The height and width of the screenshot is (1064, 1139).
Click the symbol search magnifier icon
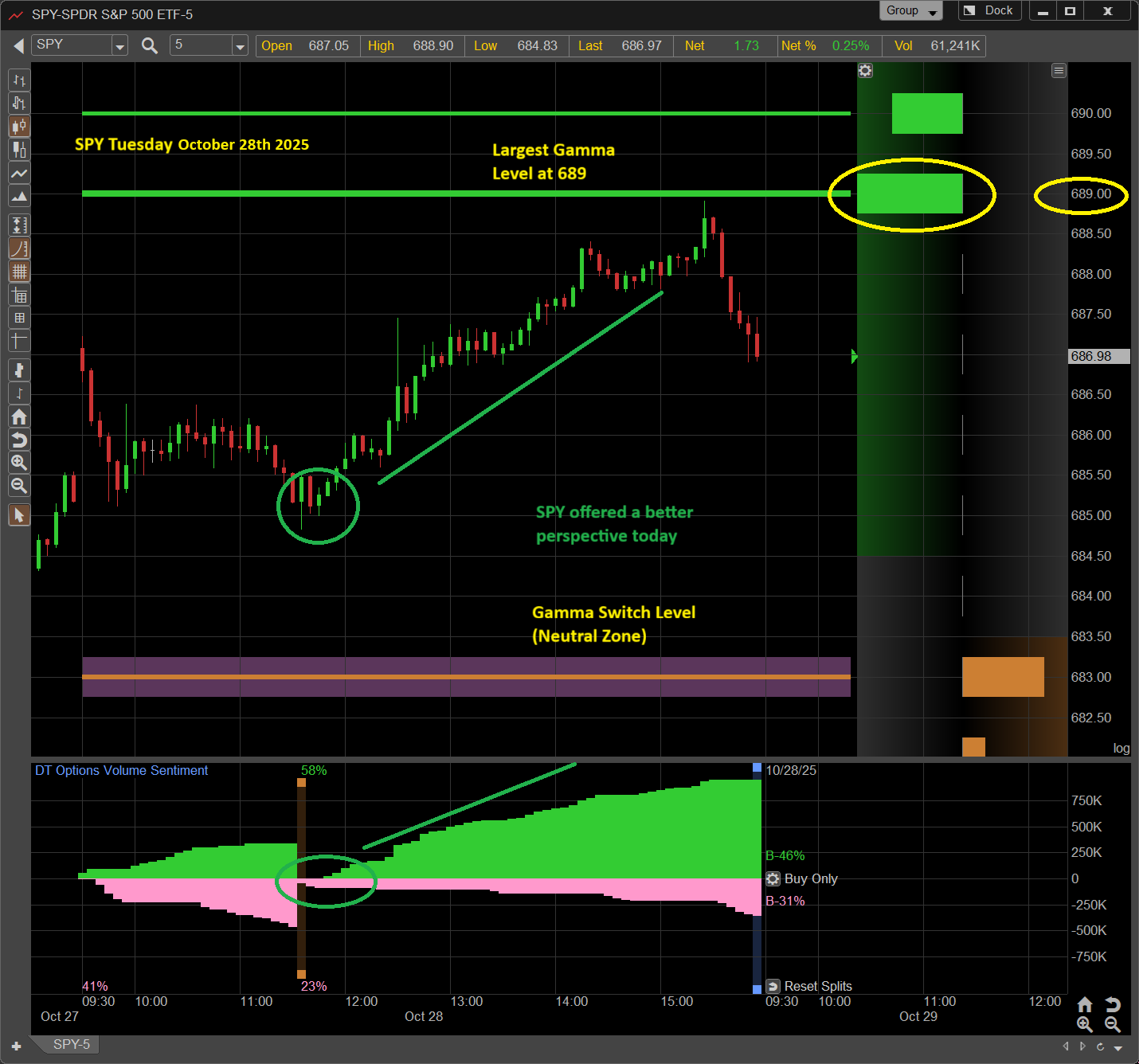pyautogui.click(x=149, y=45)
